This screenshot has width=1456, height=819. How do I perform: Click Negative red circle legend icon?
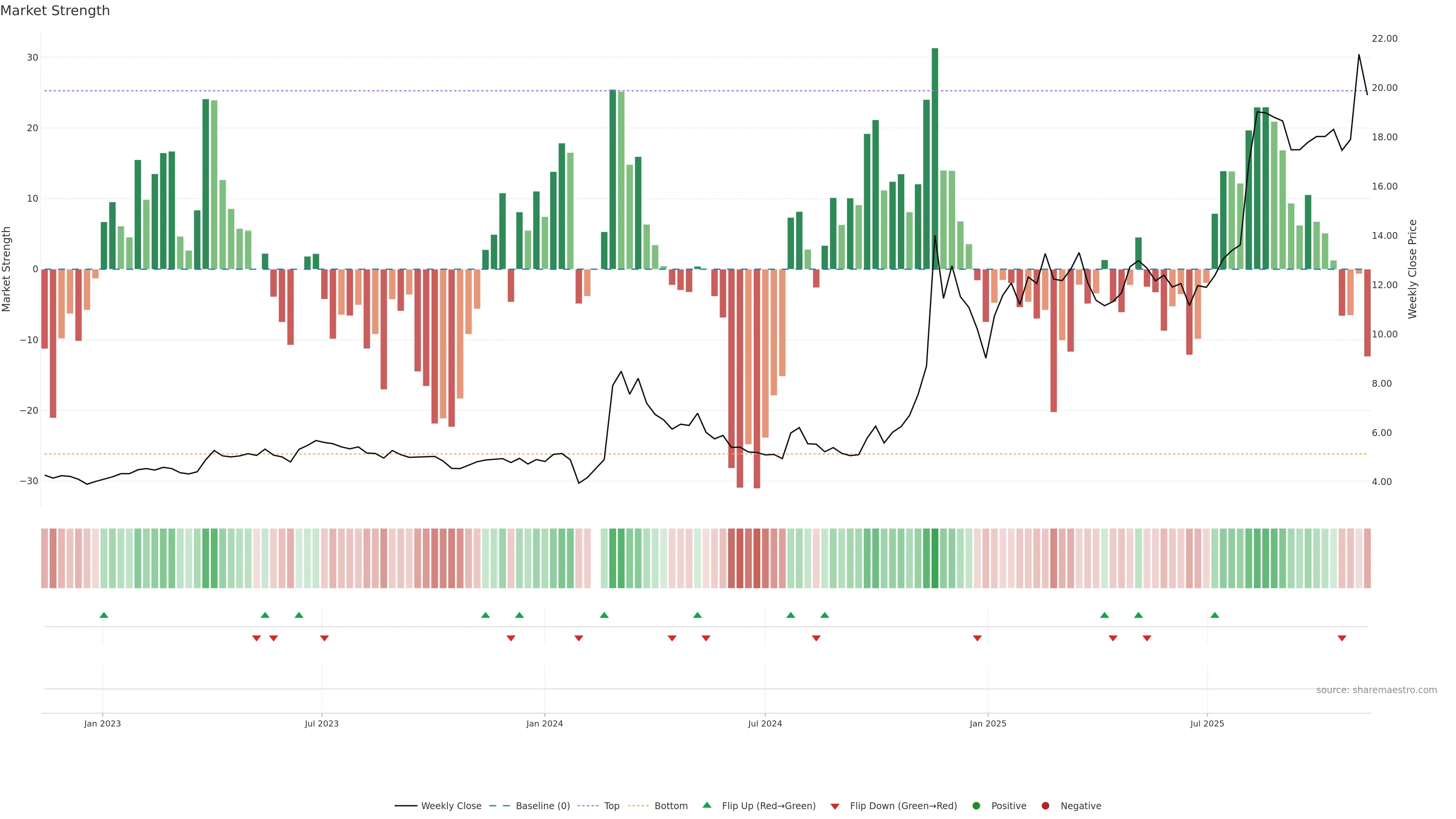[x=1045, y=805]
